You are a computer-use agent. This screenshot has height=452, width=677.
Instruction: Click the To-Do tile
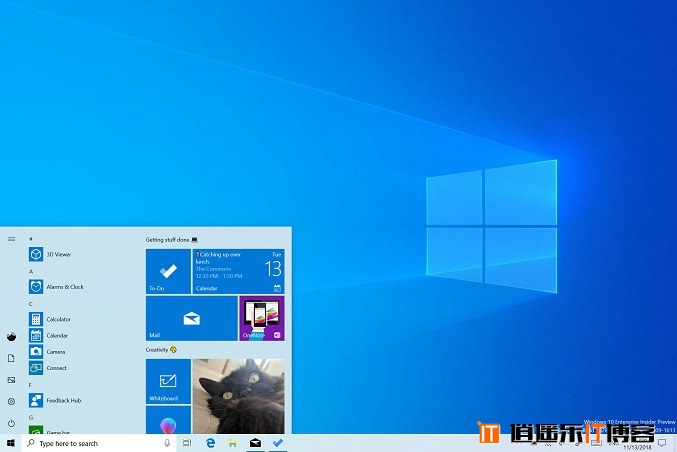(168, 272)
